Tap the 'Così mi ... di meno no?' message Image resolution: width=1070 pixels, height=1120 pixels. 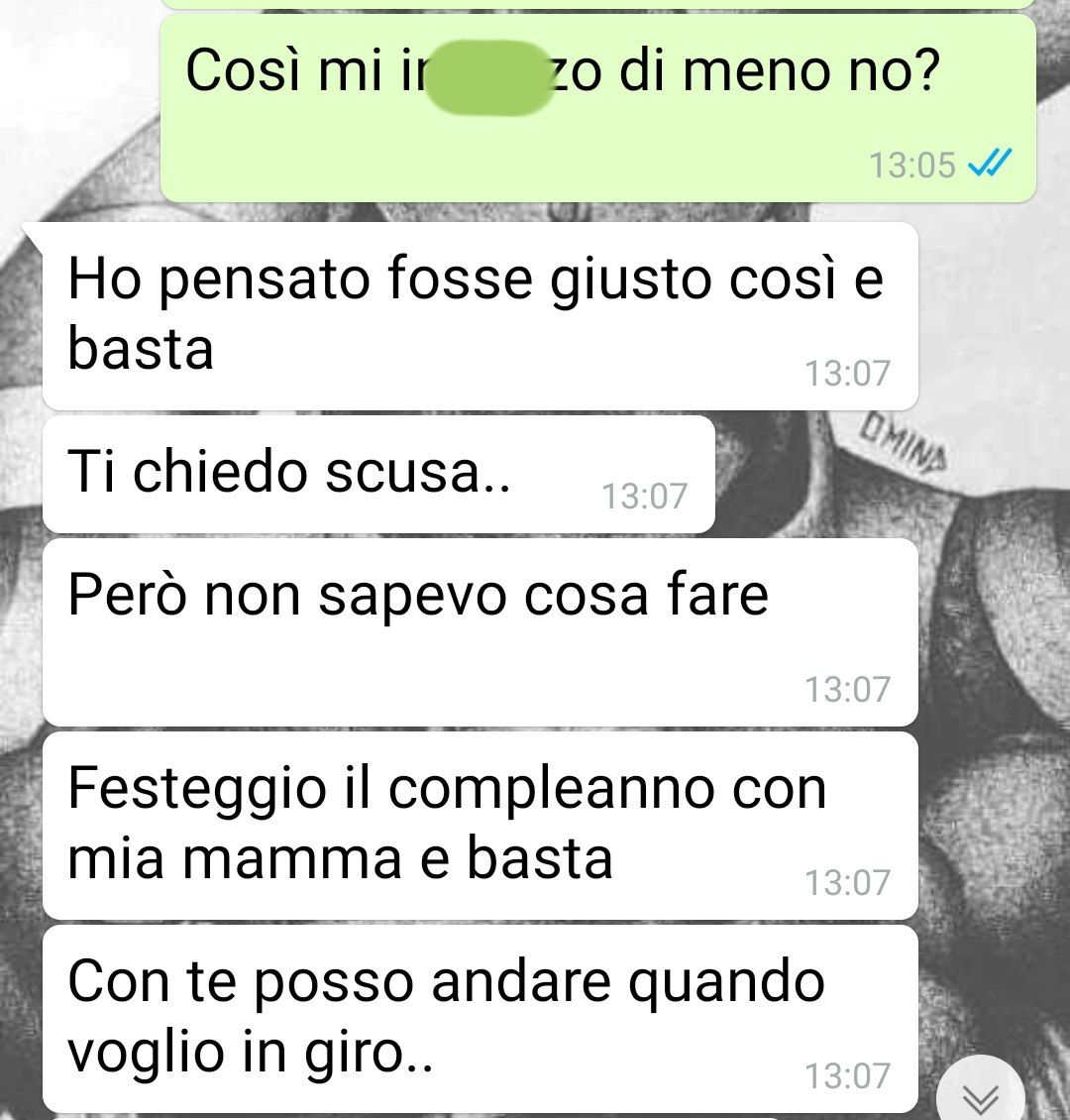pos(598,109)
